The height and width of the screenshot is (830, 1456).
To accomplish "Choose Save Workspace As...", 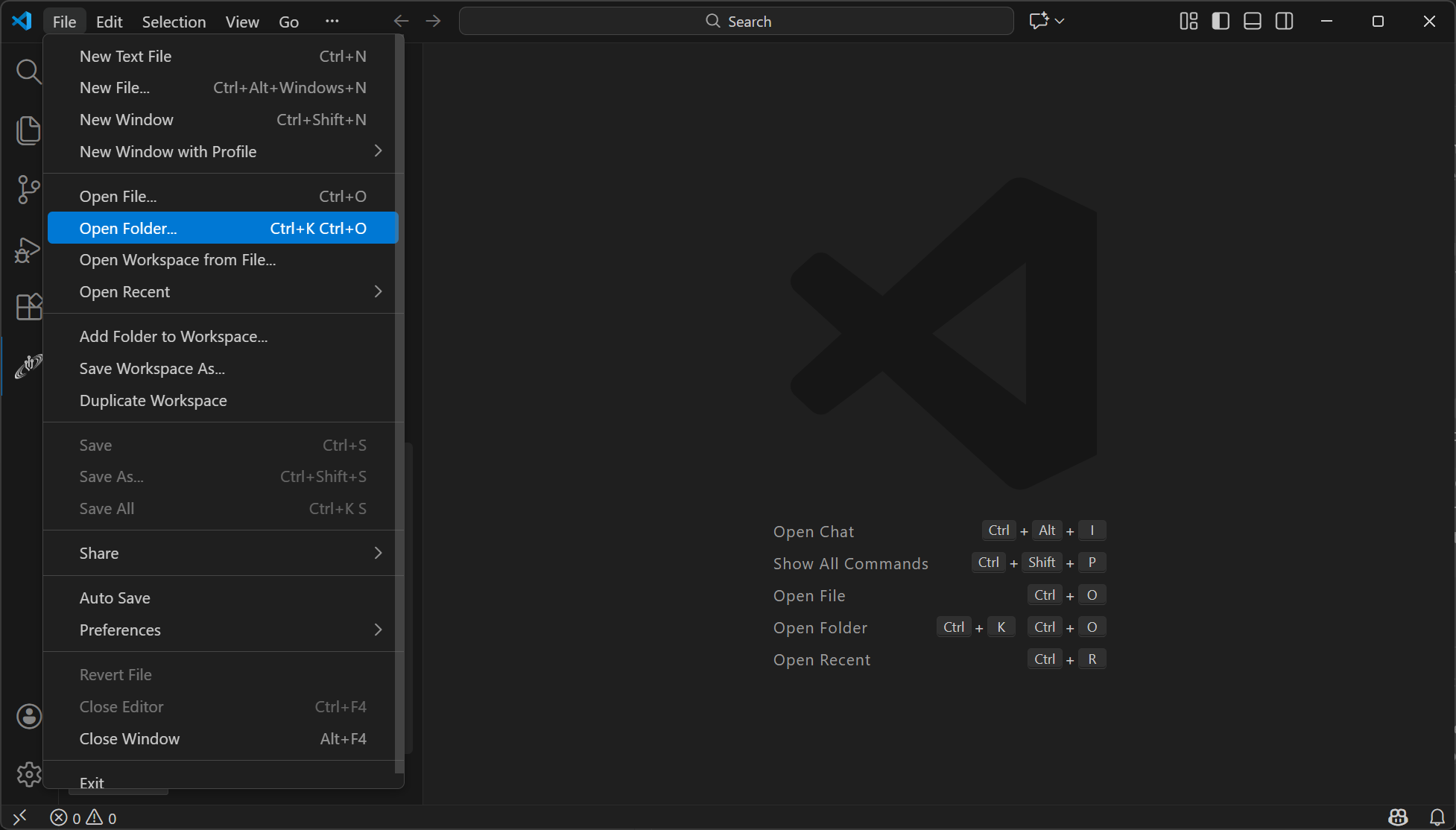I will pyautogui.click(x=223, y=369).
